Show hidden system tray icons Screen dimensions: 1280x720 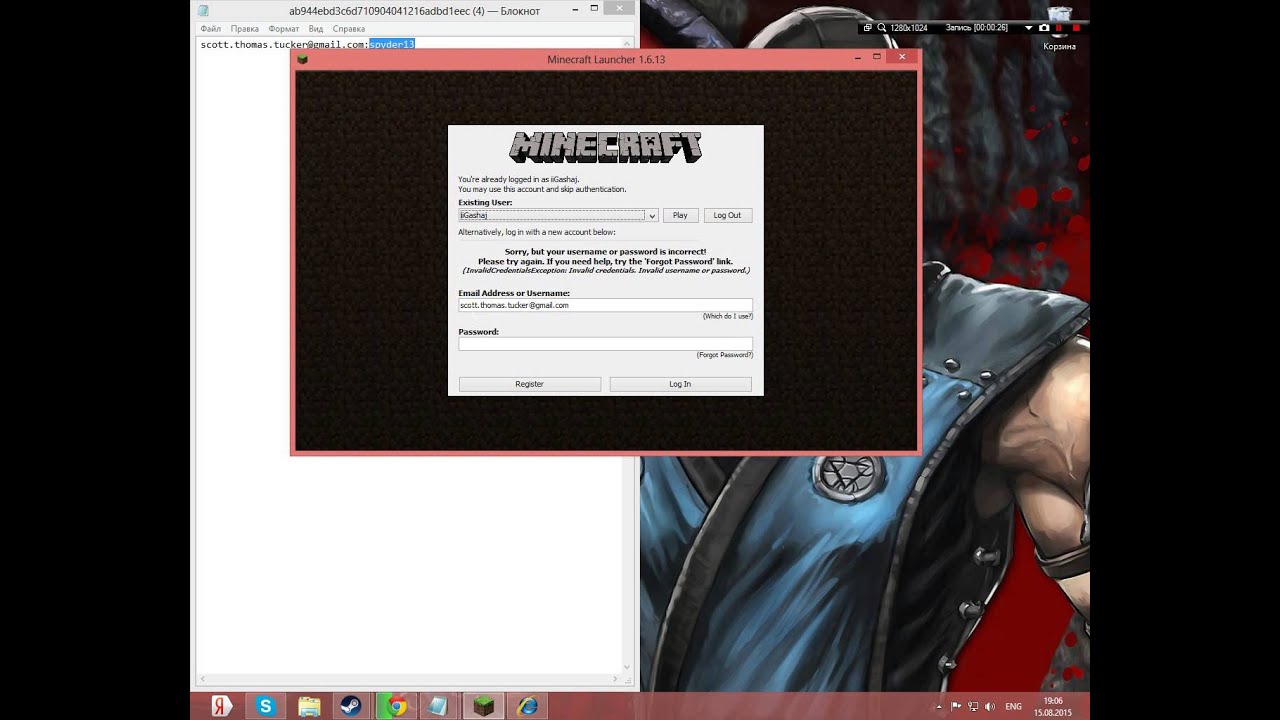point(938,706)
